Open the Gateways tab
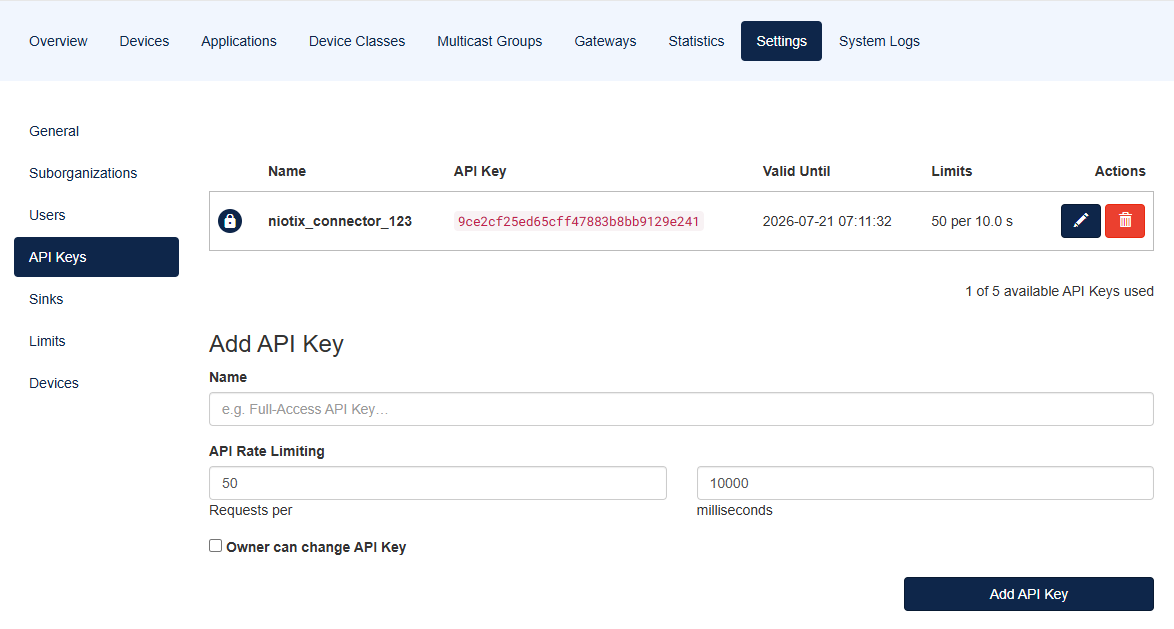Viewport: 1174px width, 629px height. point(605,41)
